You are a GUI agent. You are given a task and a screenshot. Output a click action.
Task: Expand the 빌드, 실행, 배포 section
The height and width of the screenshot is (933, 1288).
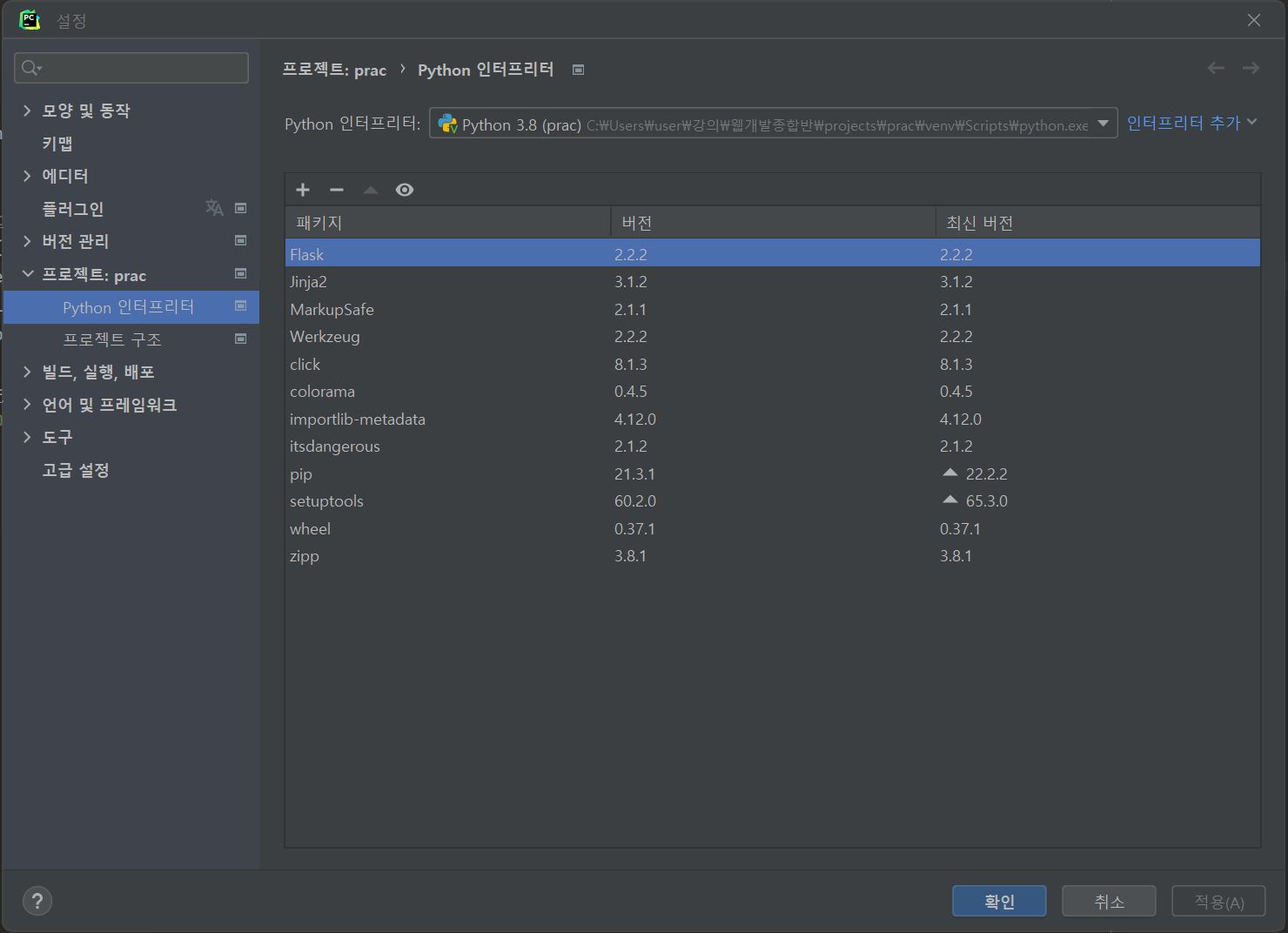pyautogui.click(x=27, y=372)
